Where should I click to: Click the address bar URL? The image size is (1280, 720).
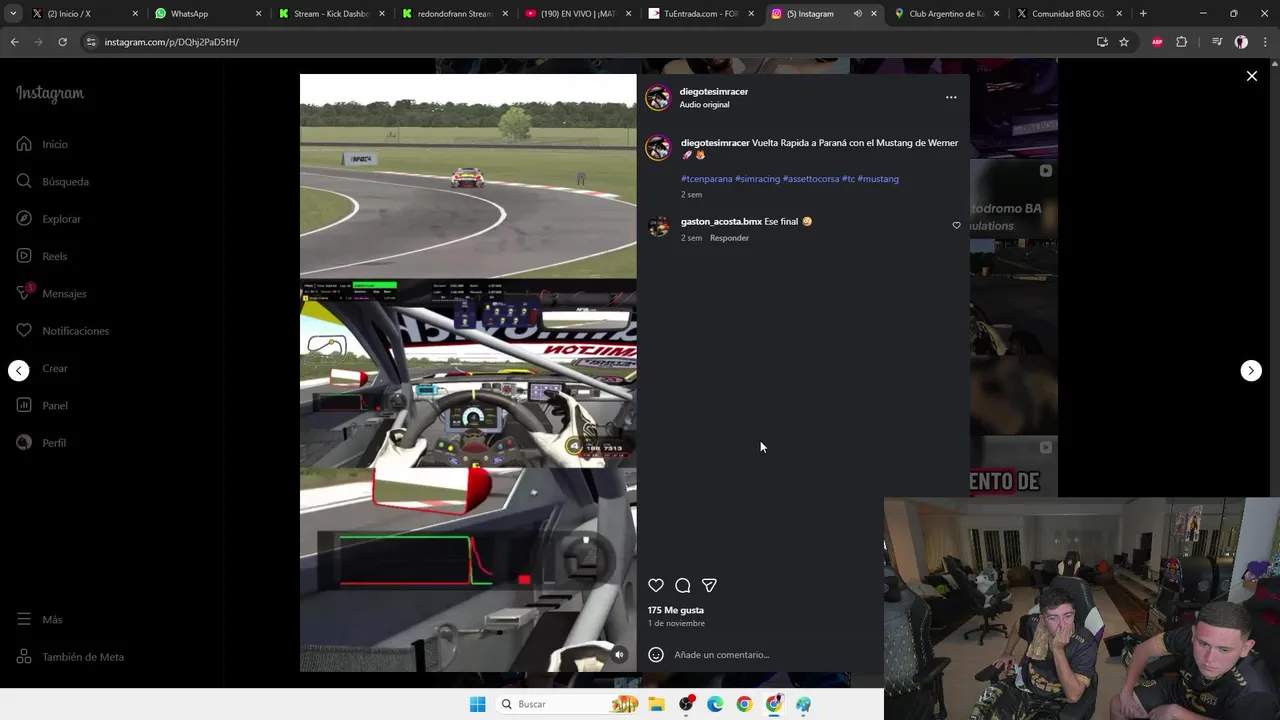172,42
